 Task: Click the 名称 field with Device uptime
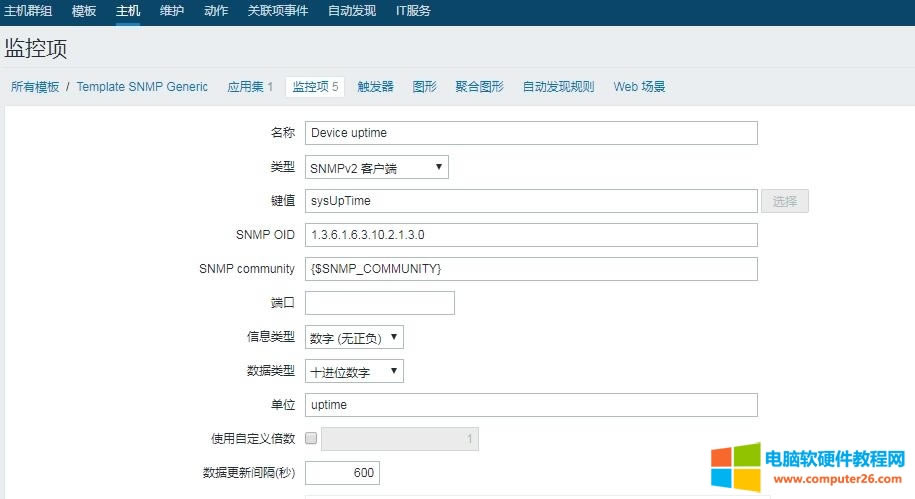click(x=530, y=133)
